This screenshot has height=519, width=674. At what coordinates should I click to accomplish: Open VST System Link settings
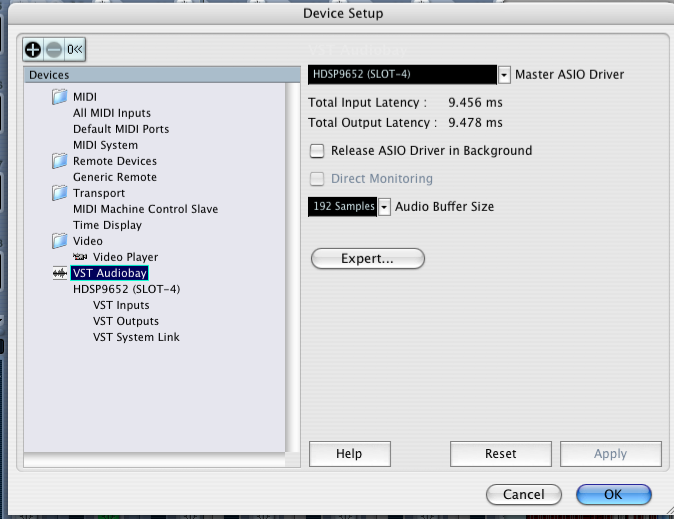click(136, 337)
